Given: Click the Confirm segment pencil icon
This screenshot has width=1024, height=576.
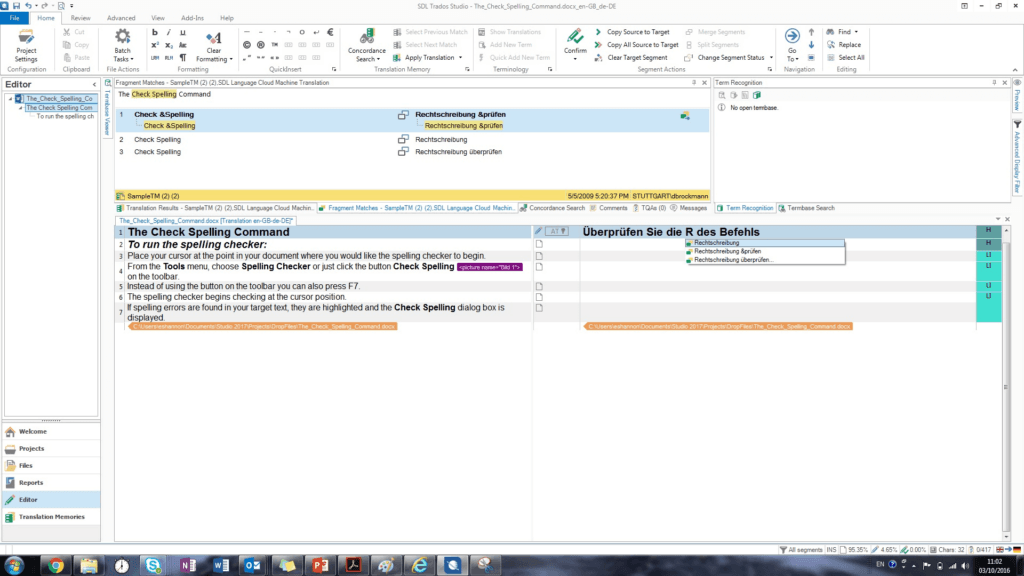Looking at the screenshot, I should click(575, 37).
